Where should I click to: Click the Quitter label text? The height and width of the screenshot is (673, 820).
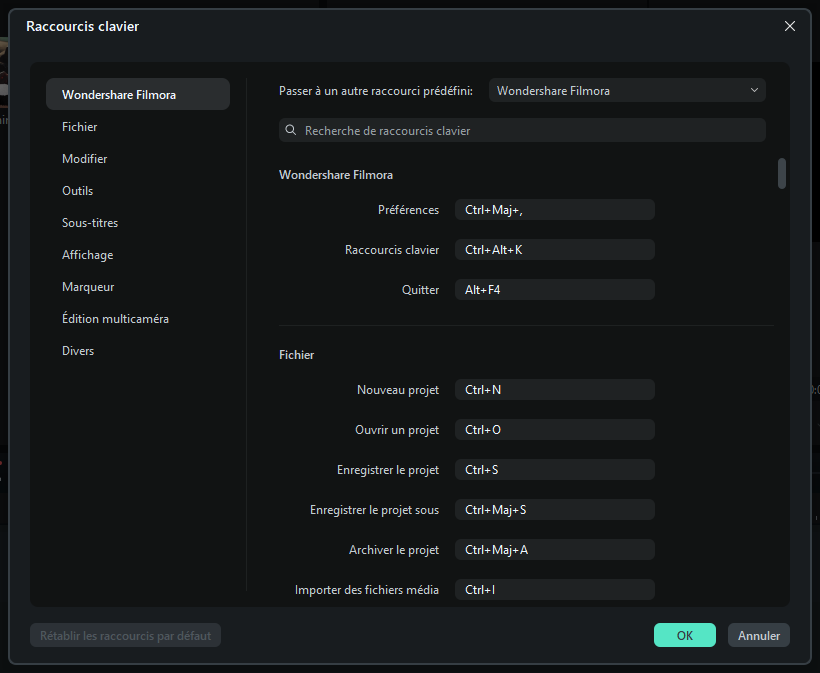click(420, 290)
